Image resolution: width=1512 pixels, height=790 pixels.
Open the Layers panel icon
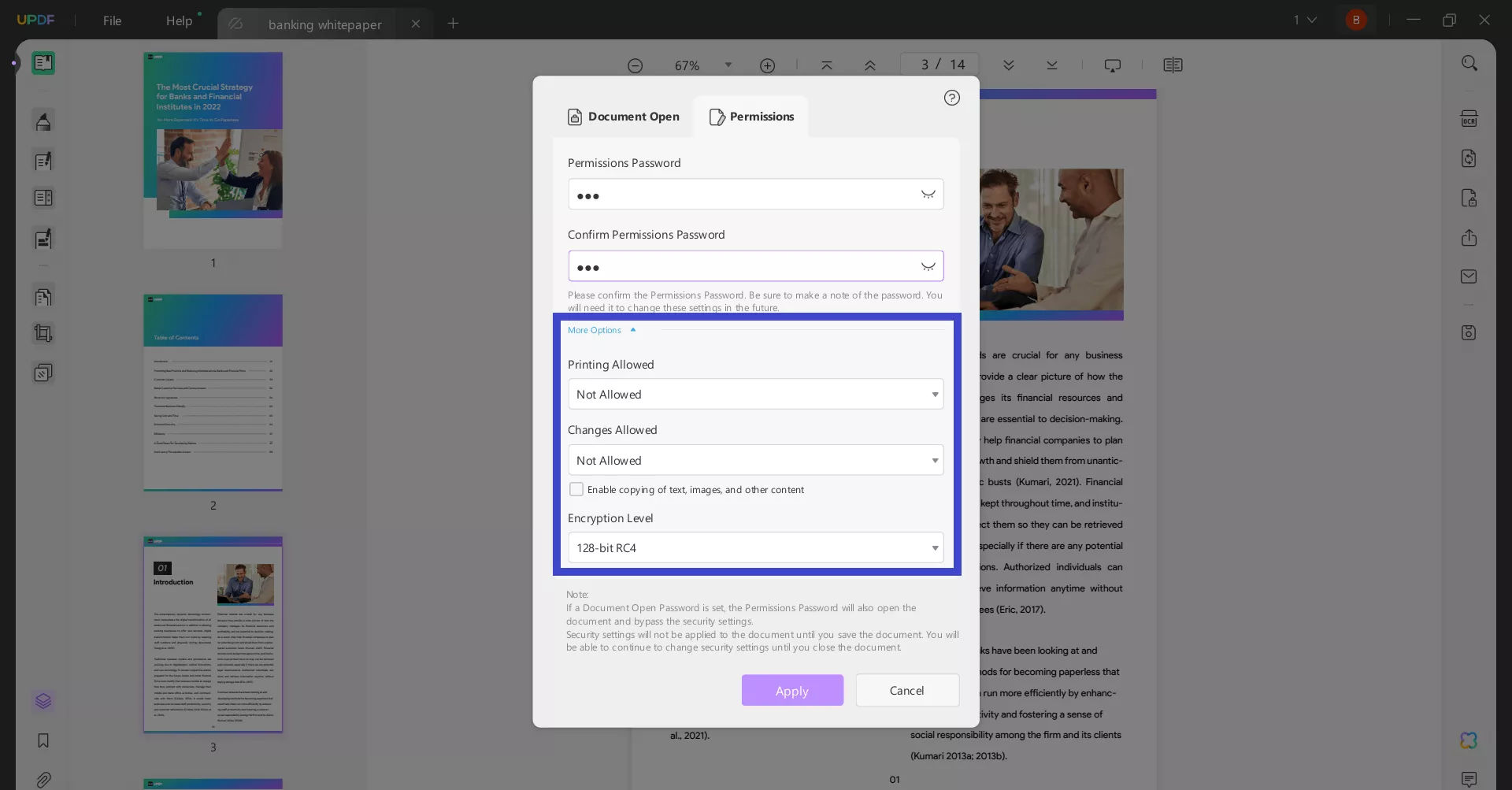[x=43, y=701]
